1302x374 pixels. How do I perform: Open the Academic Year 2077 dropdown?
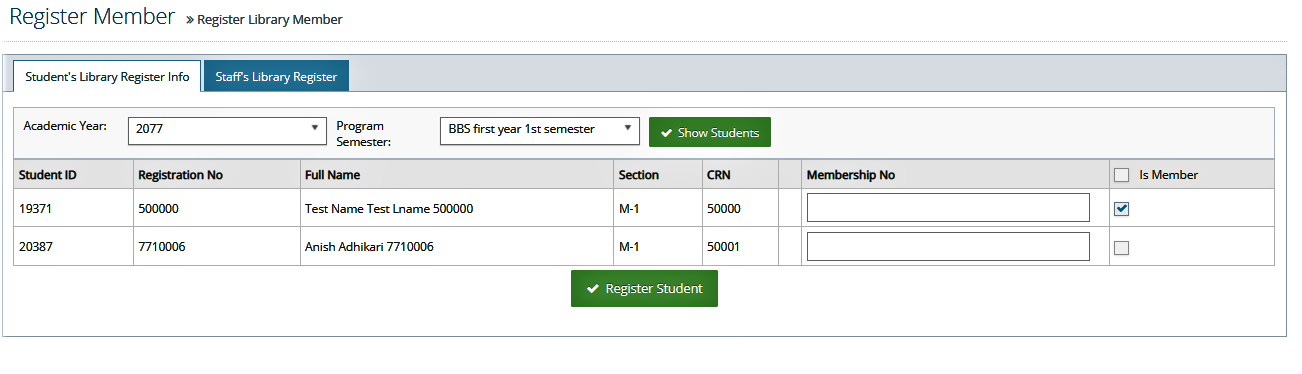[227, 131]
